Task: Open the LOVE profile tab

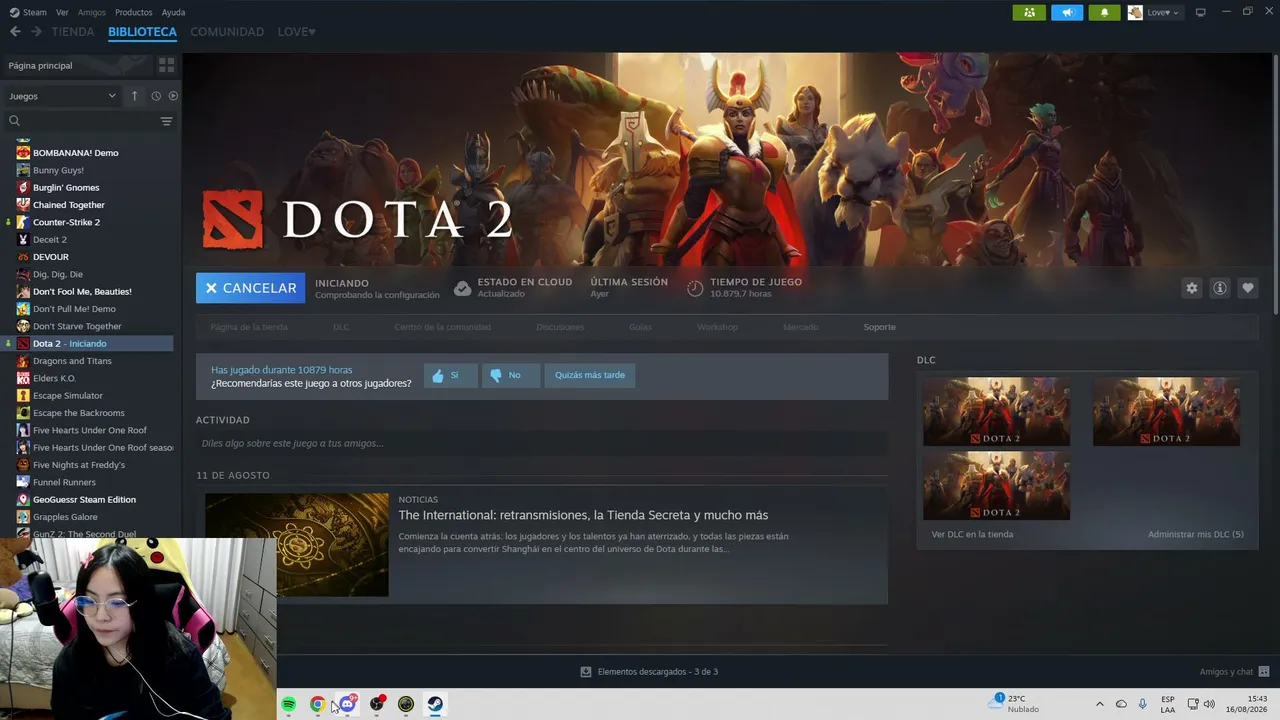Action: point(296,32)
